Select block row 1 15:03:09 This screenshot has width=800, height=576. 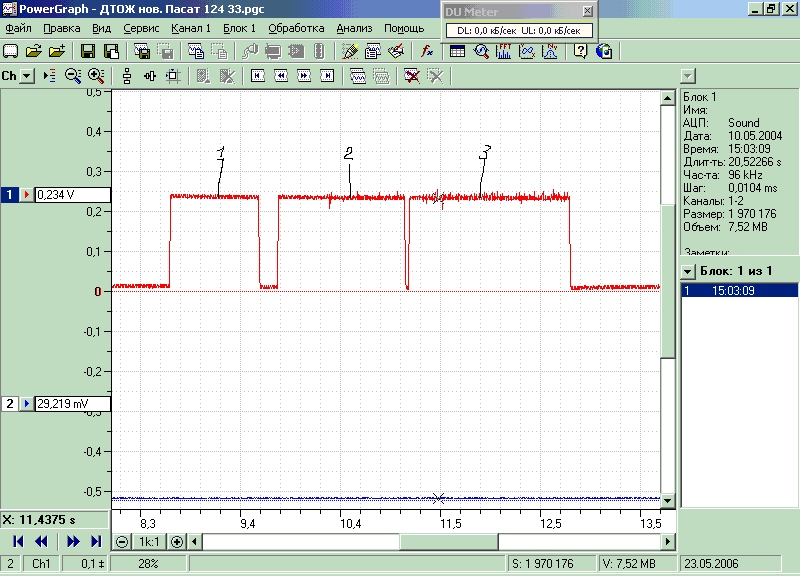click(739, 291)
